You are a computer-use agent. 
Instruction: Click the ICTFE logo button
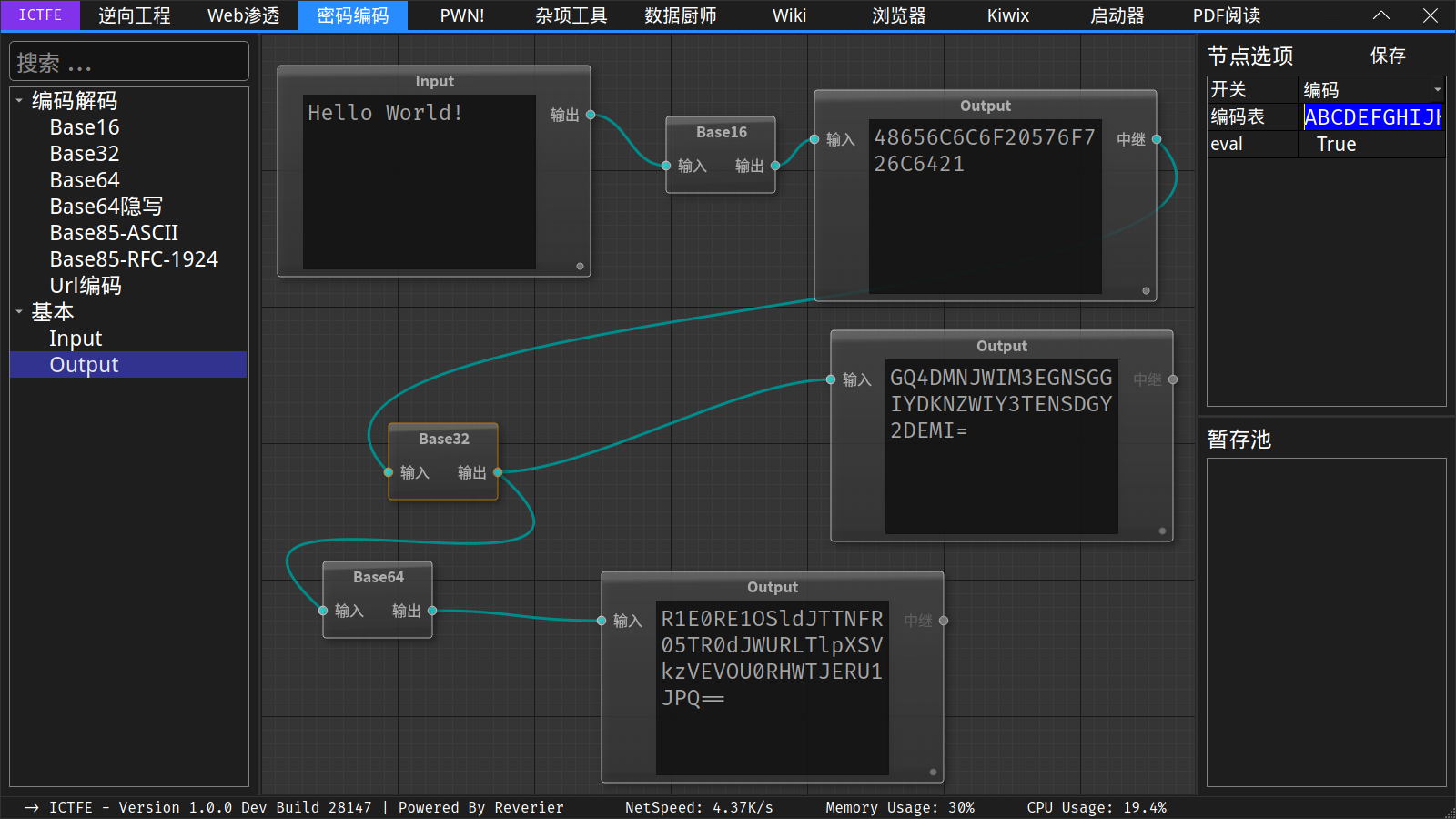pos(40,15)
